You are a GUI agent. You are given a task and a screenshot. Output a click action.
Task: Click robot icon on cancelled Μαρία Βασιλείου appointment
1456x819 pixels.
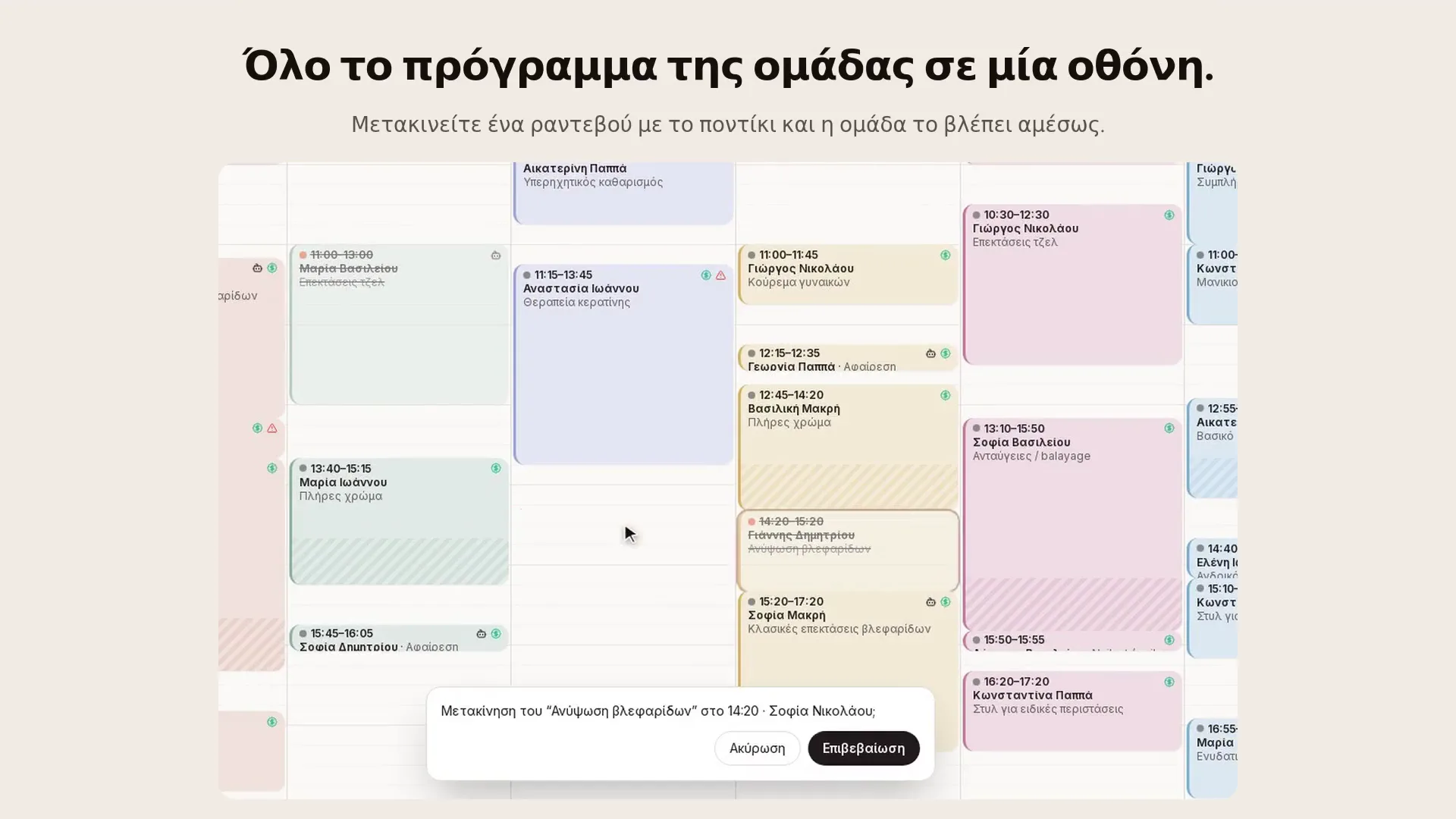click(496, 256)
